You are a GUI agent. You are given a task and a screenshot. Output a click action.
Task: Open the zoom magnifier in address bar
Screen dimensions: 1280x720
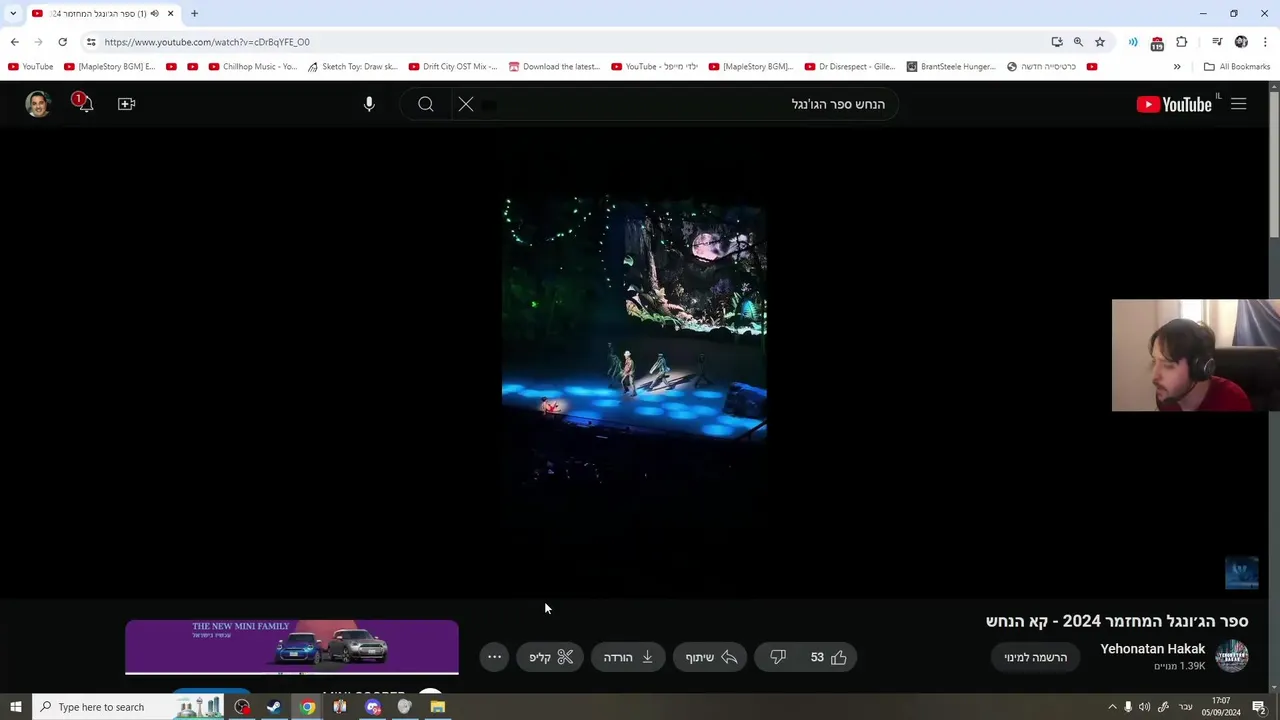(x=1078, y=42)
